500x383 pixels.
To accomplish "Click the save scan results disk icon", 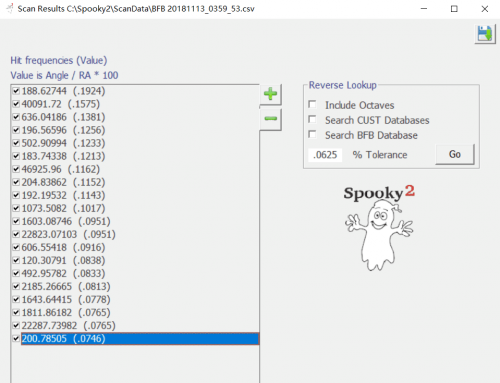I will click(485, 34).
